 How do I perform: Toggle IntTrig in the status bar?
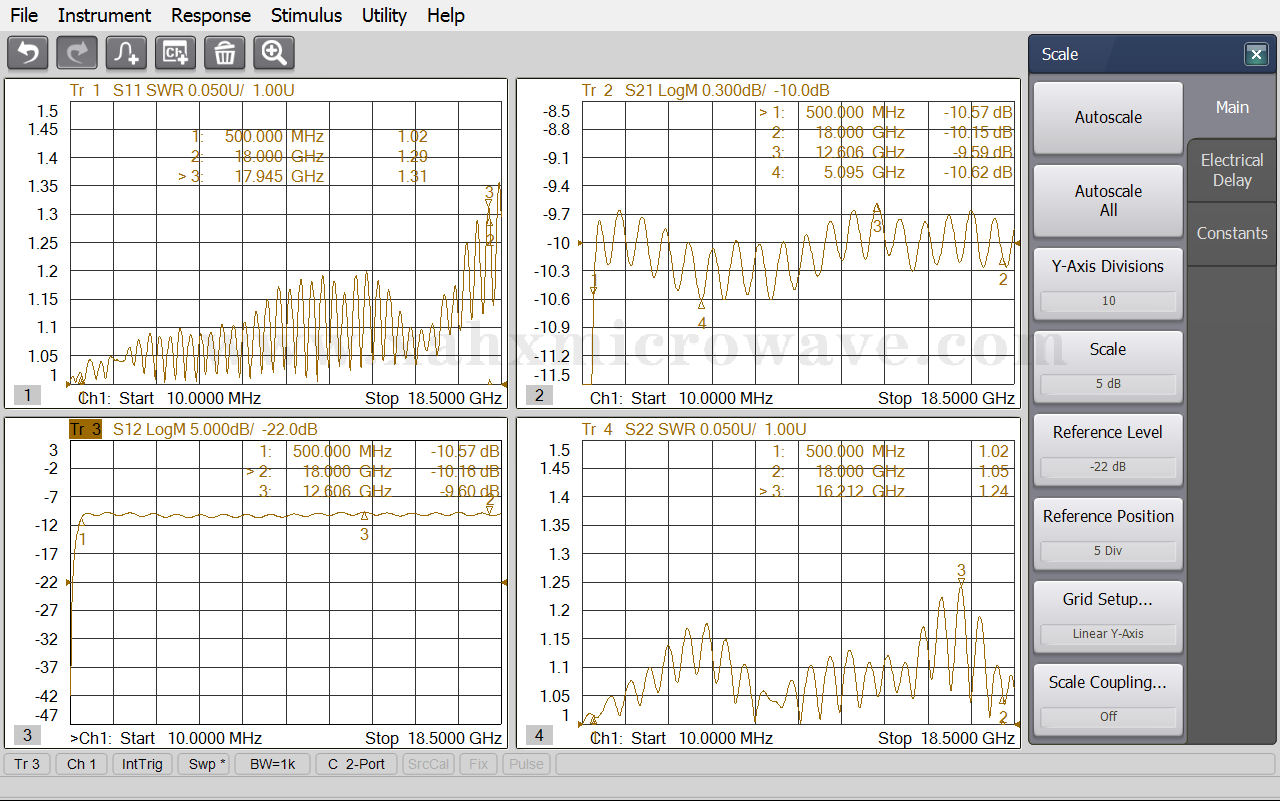tap(142, 764)
